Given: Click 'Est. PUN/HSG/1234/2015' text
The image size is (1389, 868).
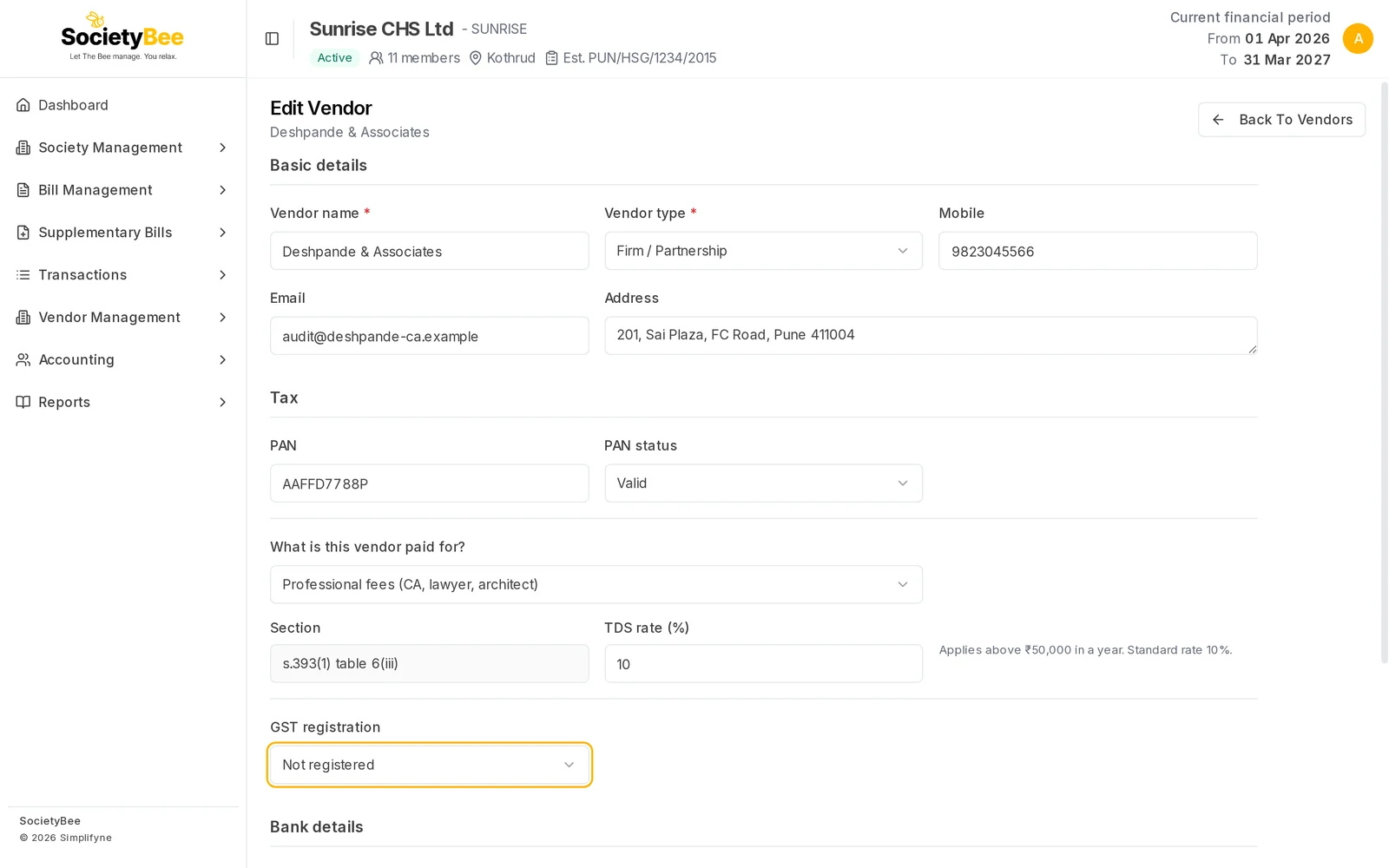Looking at the screenshot, I should (x=640, y=58).
